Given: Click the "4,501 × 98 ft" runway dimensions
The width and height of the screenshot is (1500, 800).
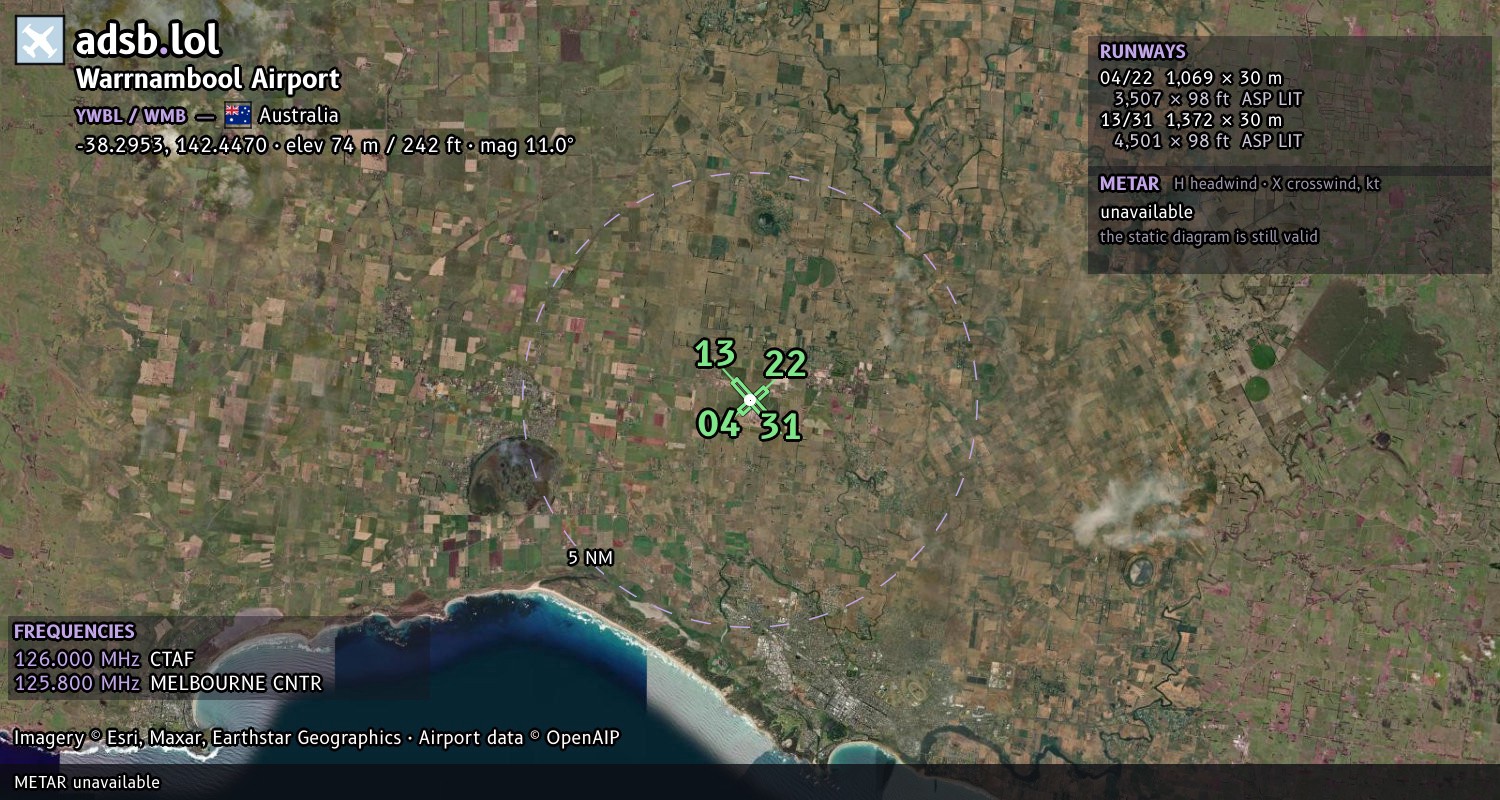Looking at the screenshot, I should click(1171, 141).
